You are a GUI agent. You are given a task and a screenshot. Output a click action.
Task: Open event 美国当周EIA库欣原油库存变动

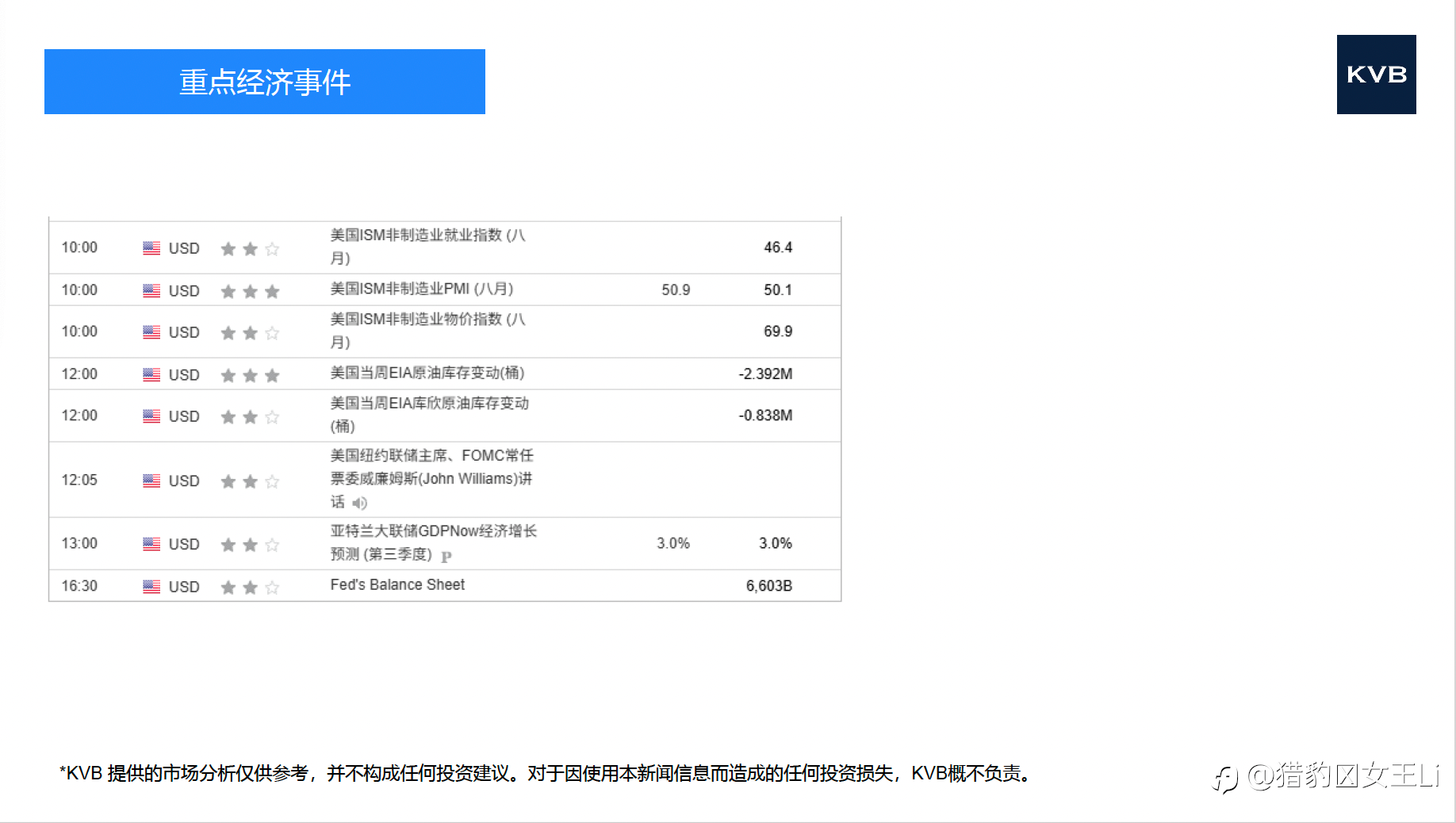point(430,415)
